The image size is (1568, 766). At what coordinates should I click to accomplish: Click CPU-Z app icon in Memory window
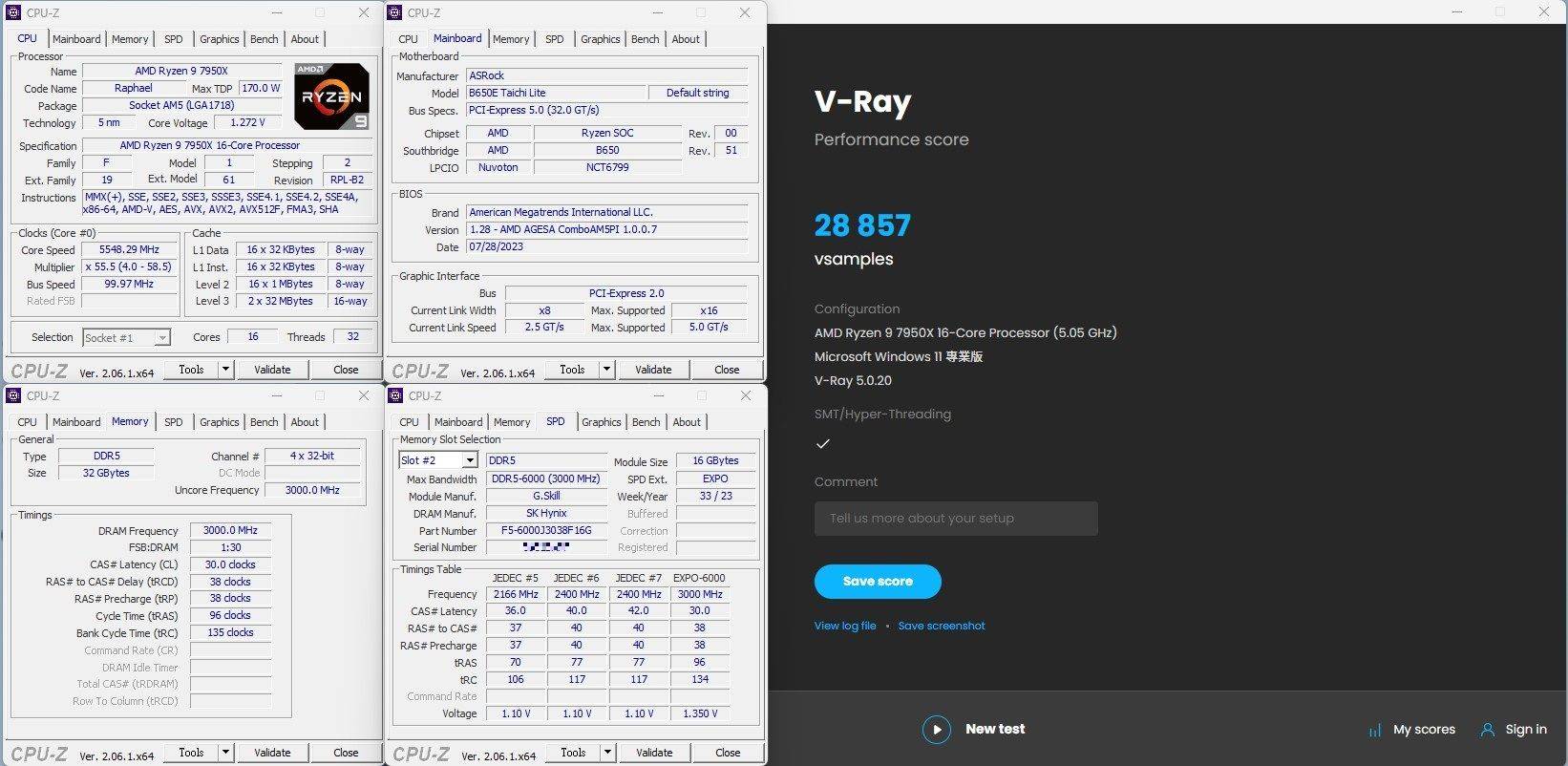click(13, 395)
